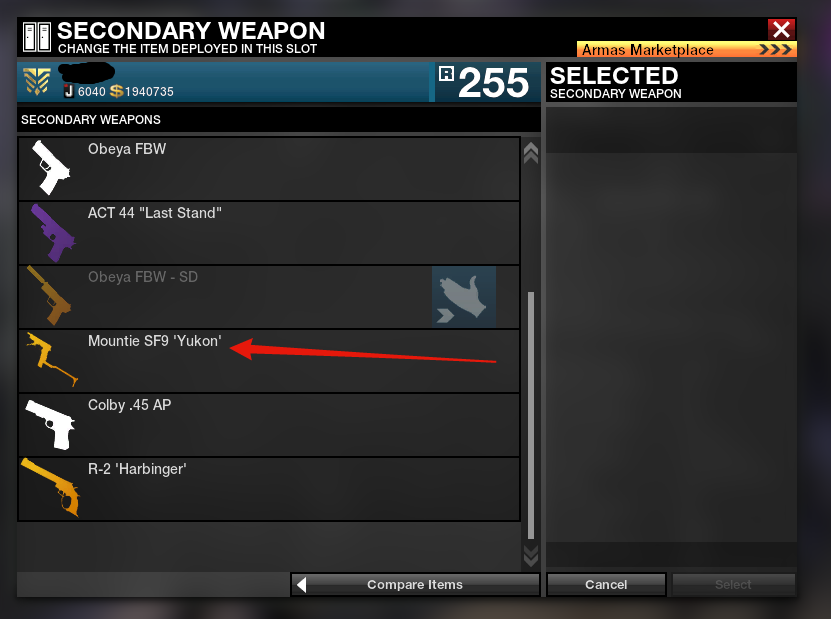
Task: Choose the Colby .45 AP entry
Action: [269, 425]
